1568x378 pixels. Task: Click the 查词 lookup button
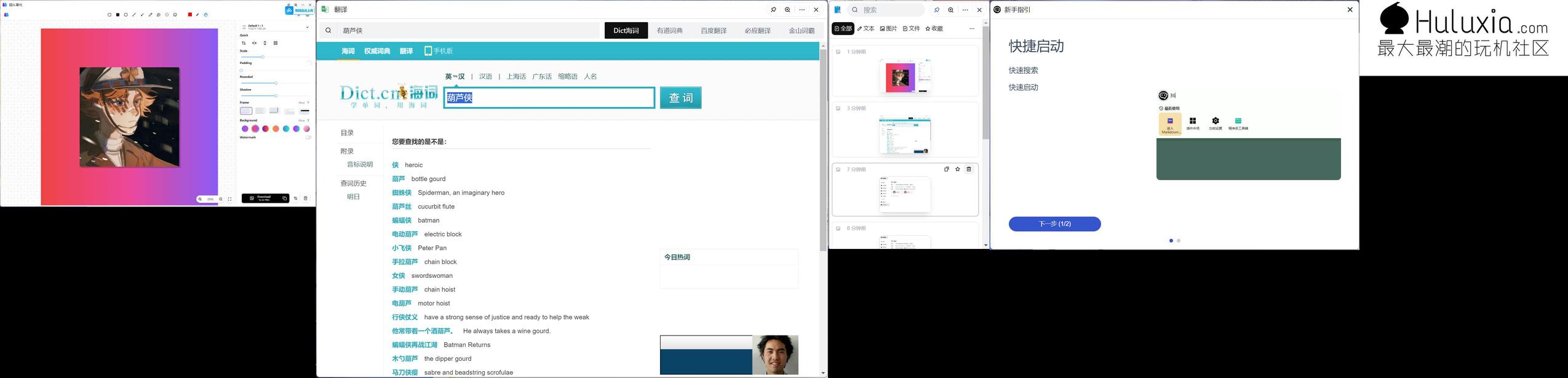[680, 98]
